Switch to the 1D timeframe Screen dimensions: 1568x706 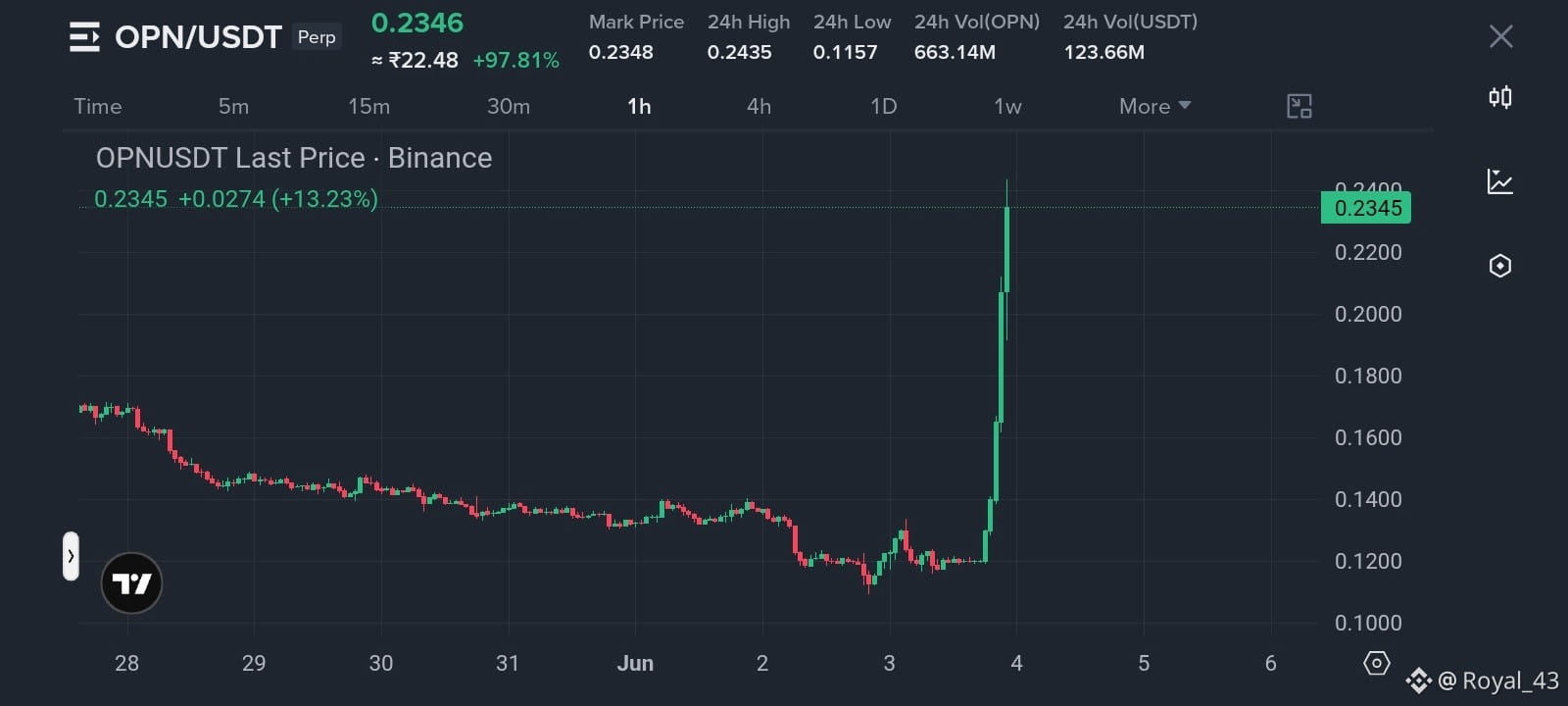[x=883, y=106]
